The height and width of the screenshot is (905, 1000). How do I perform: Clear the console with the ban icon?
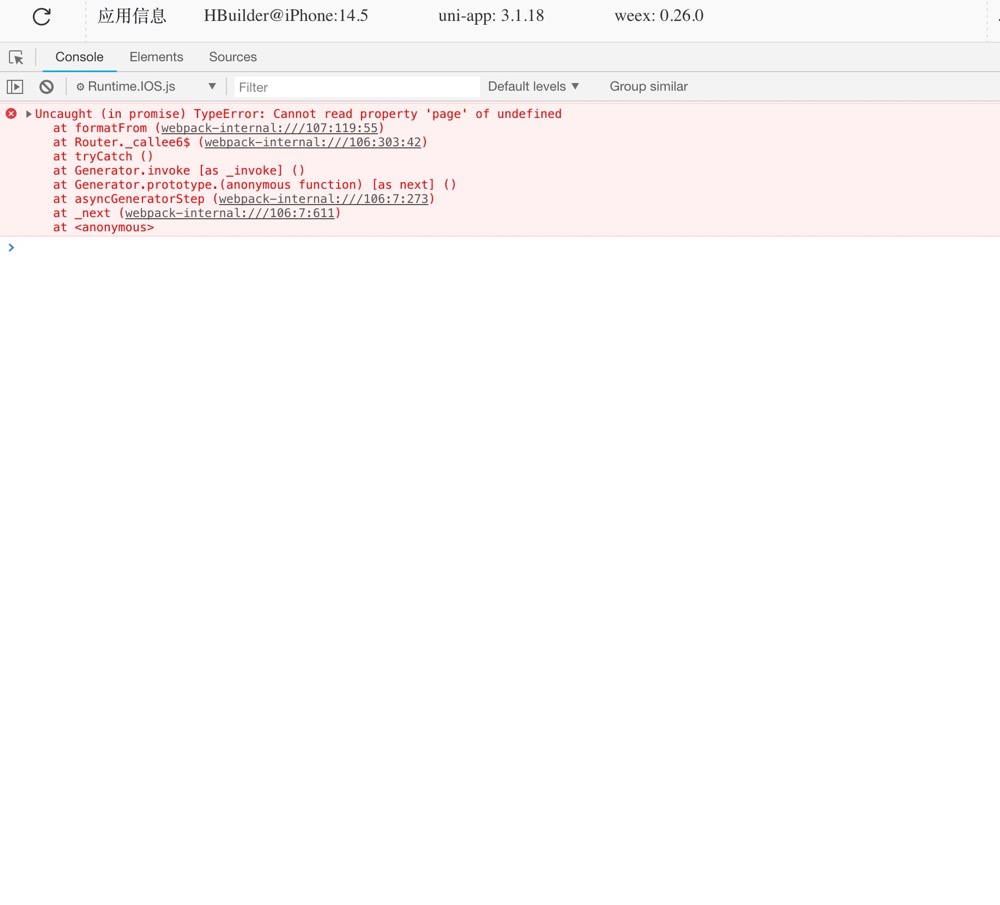[46, 87]
